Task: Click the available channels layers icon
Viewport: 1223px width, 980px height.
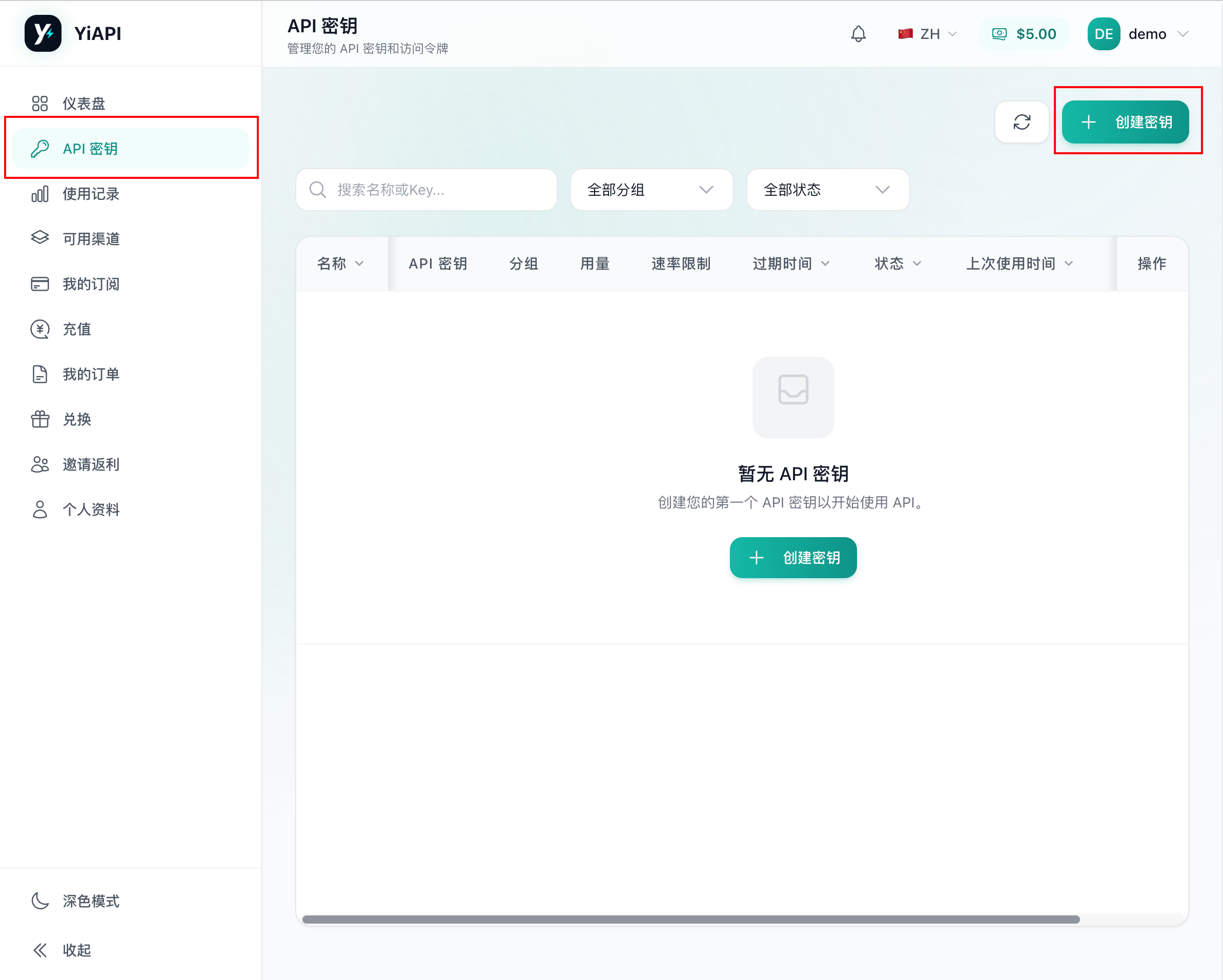Action: tap(39, 238)
